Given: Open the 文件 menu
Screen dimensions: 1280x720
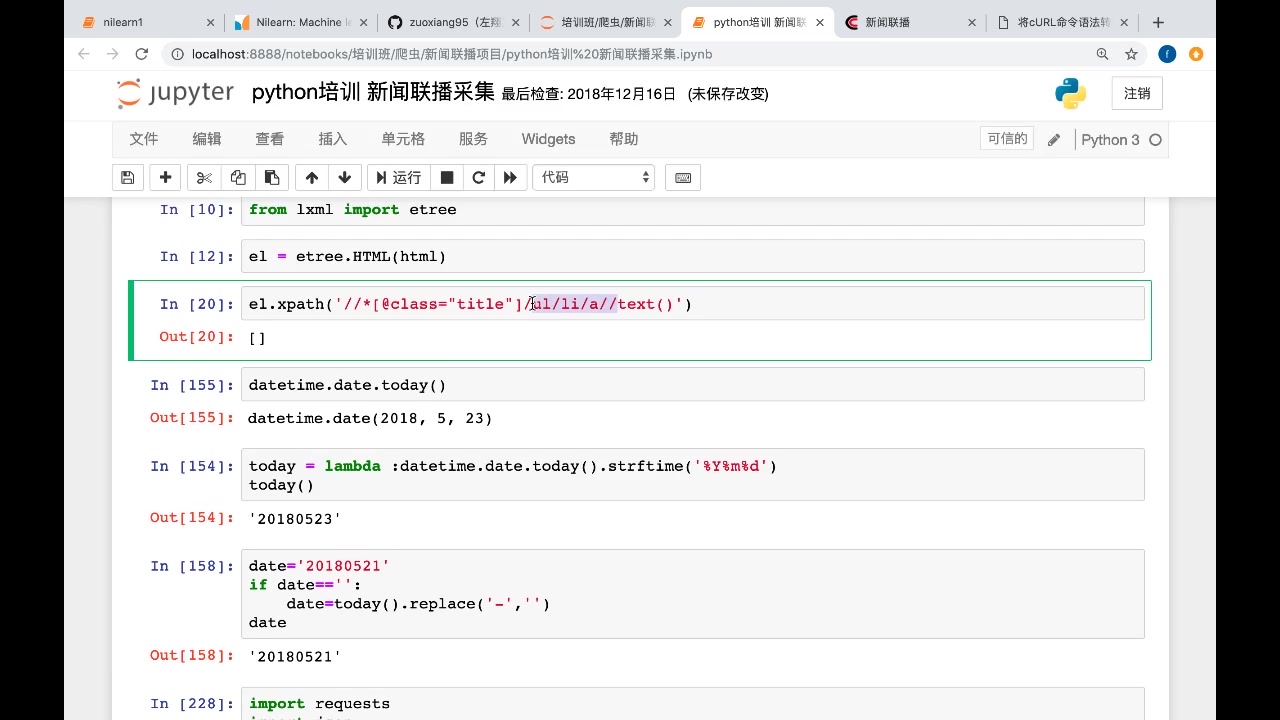Looking at the screenshot, I should 144,139.
